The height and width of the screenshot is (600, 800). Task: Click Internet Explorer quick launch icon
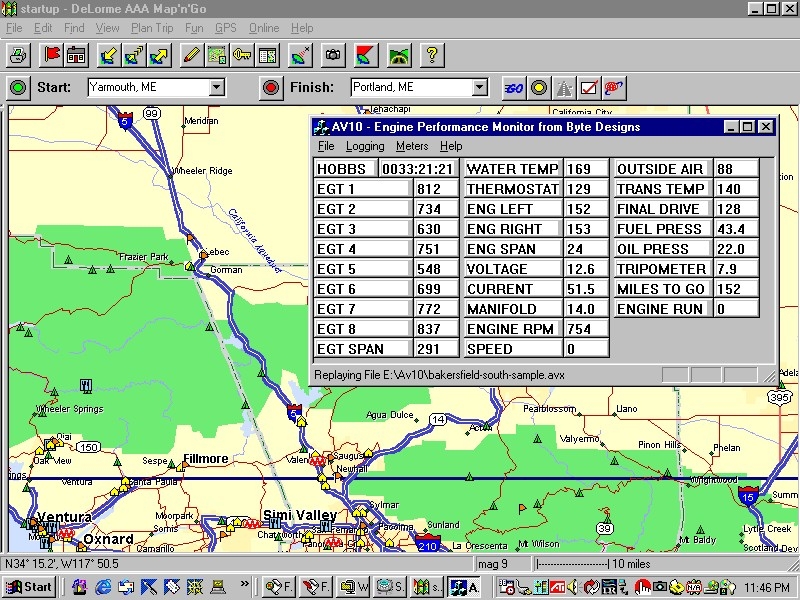tap(103, 587)
